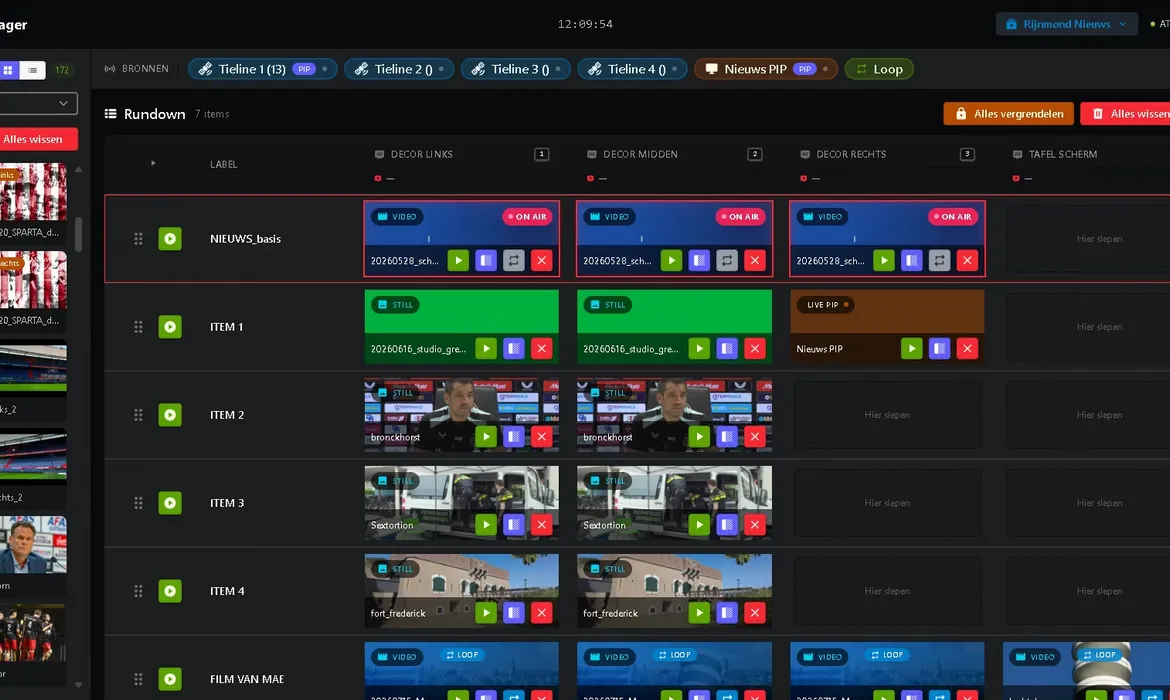Switch media library to list view
This screenshot has width=1170, height=700.
pos(32,70)
